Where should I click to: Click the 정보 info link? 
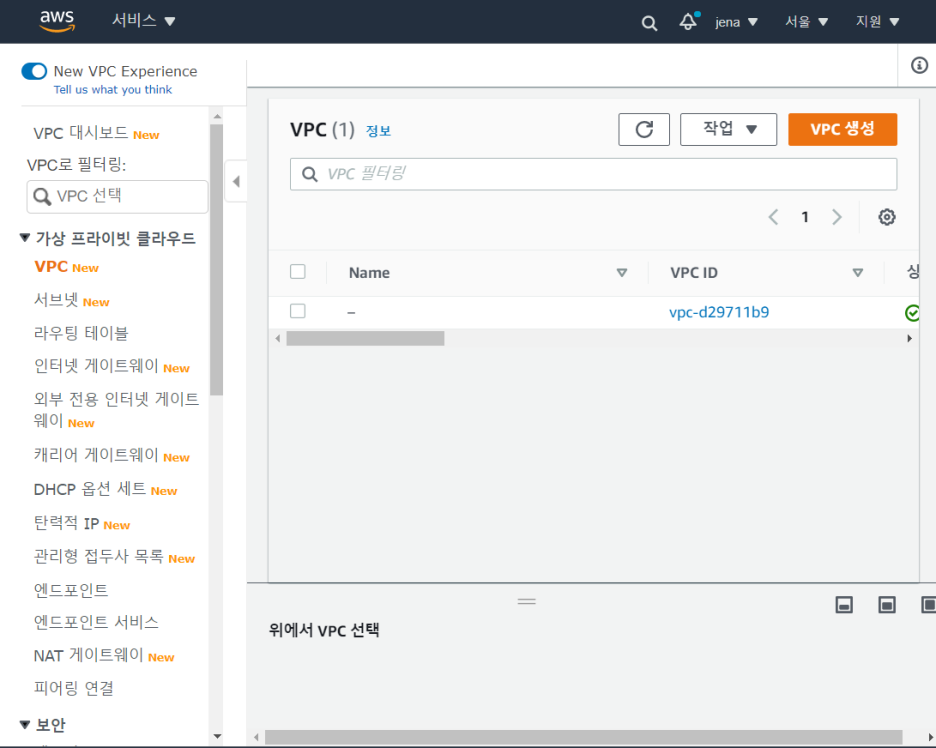coord(378,131)
